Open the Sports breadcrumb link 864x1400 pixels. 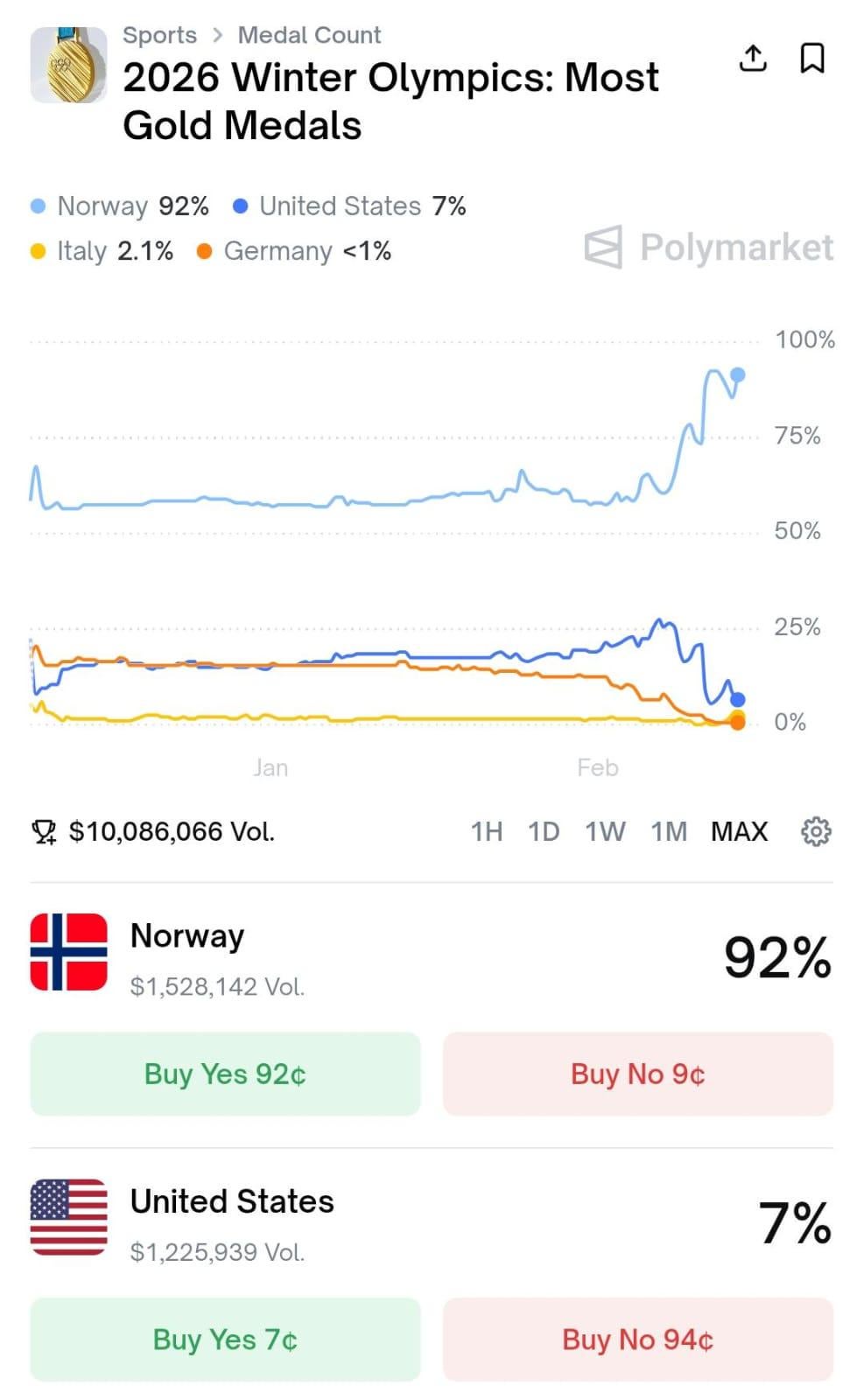pos(159,35)
